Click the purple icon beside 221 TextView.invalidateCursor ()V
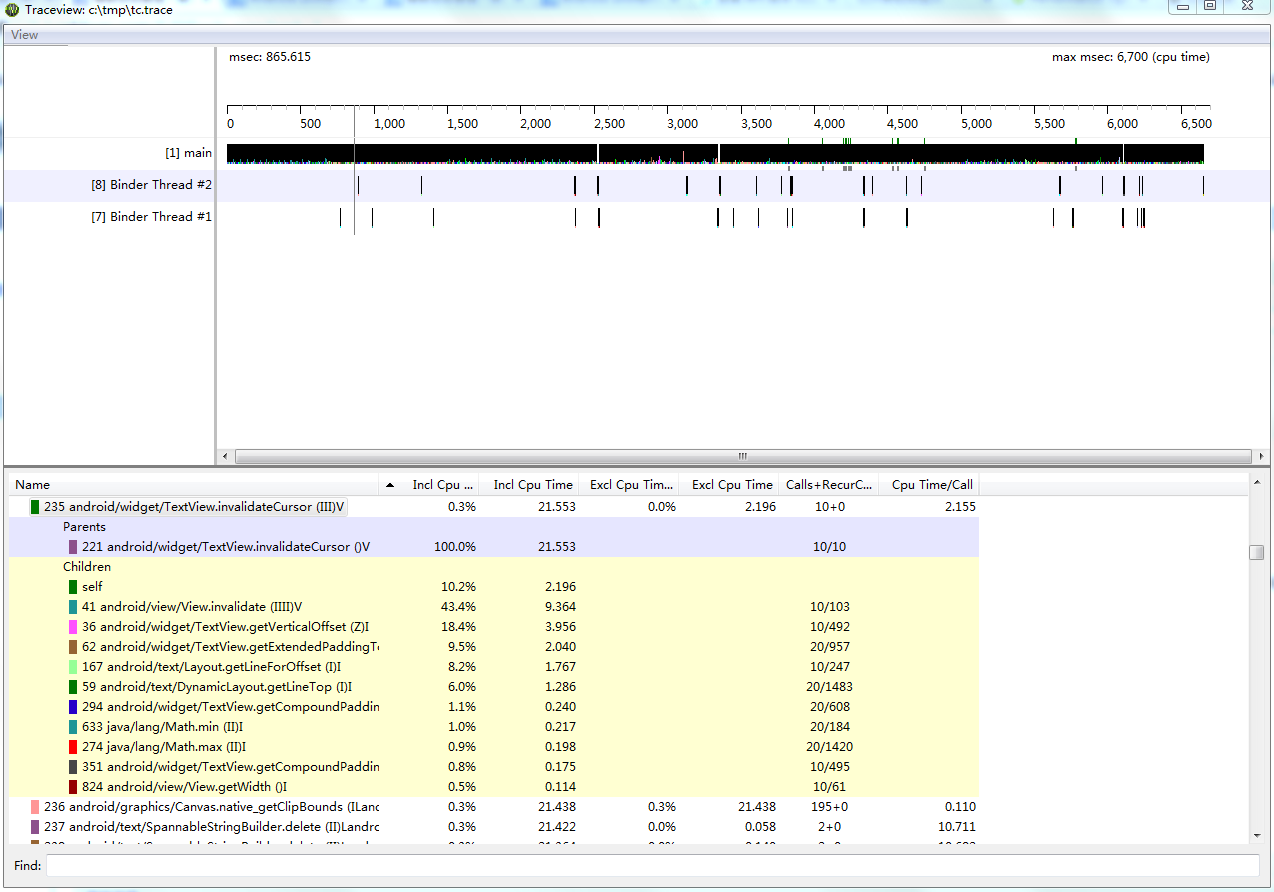This screenshot has width=1274, height=892. (73, 547)
